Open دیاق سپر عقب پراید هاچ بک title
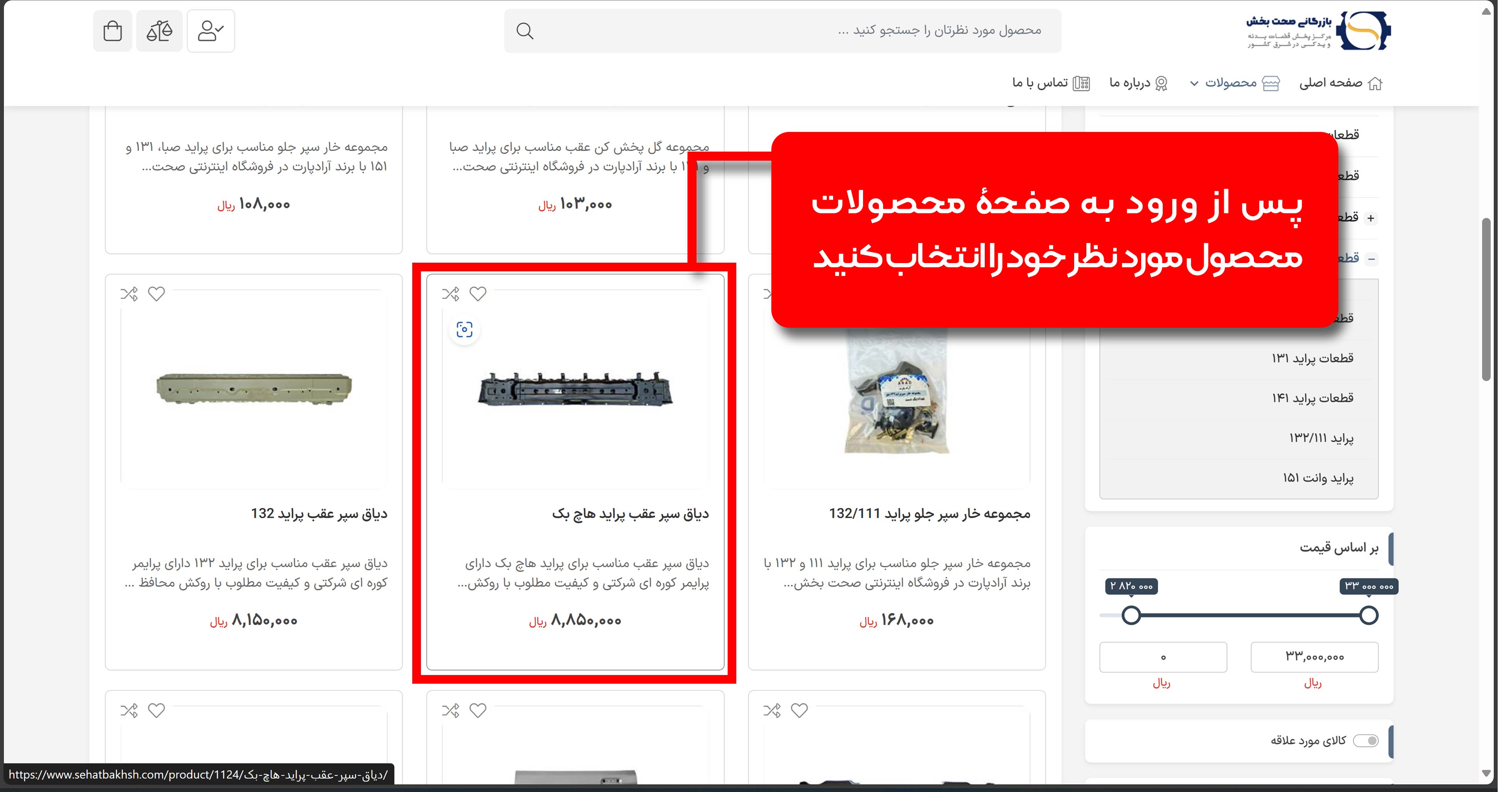The height and width of the screenshot is (792, 1512). pos(630,514)
